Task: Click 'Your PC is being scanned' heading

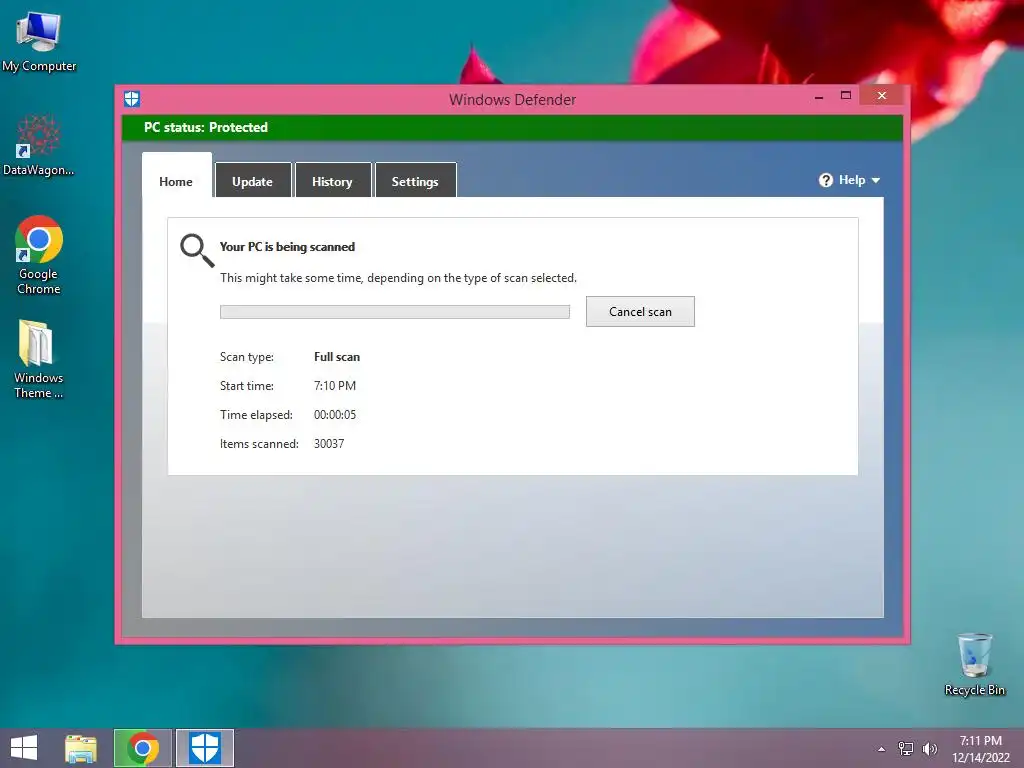Action: pyautogui.click(x=287, y=247)
